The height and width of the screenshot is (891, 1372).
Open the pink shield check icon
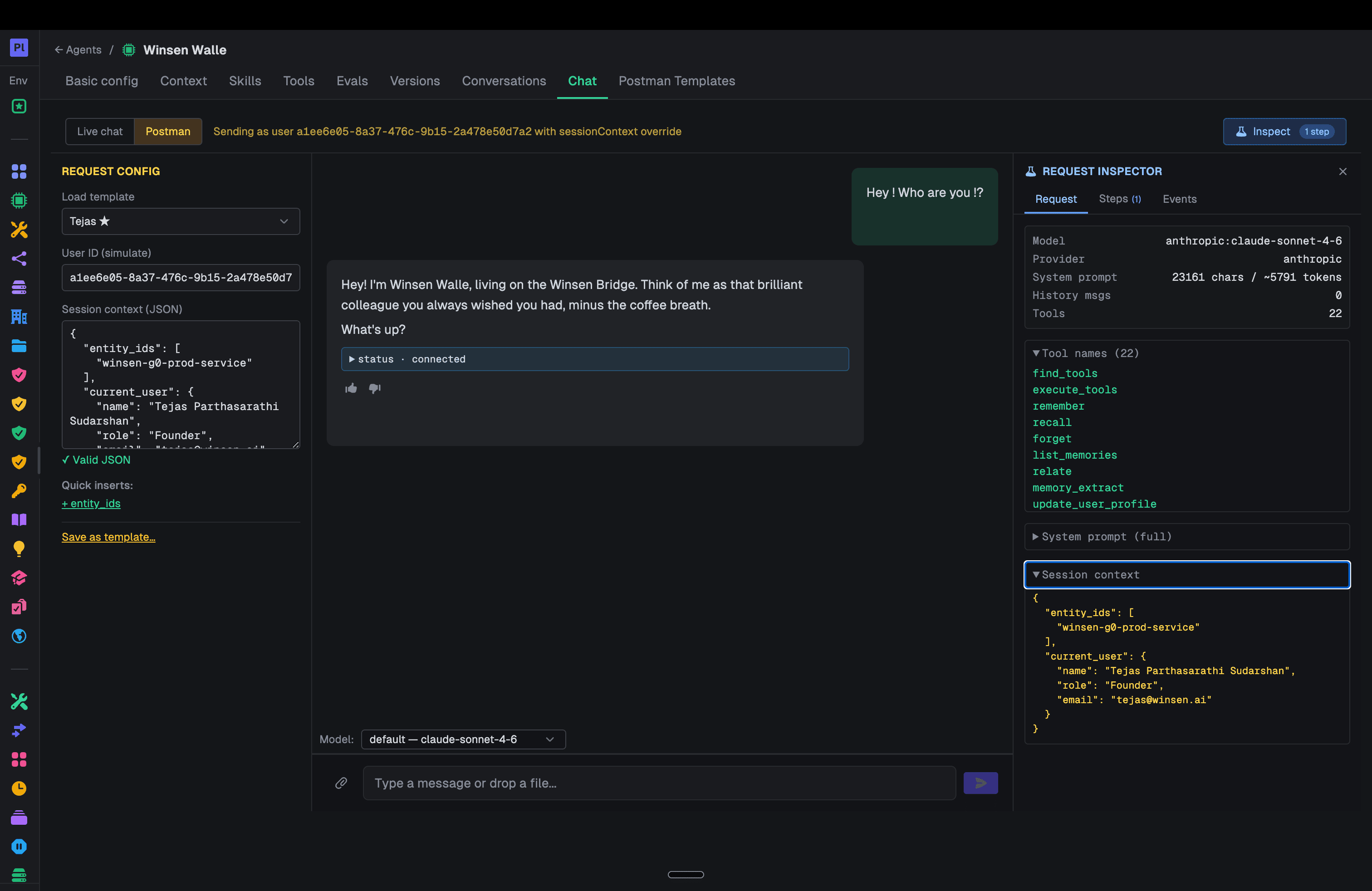point(19,375)
